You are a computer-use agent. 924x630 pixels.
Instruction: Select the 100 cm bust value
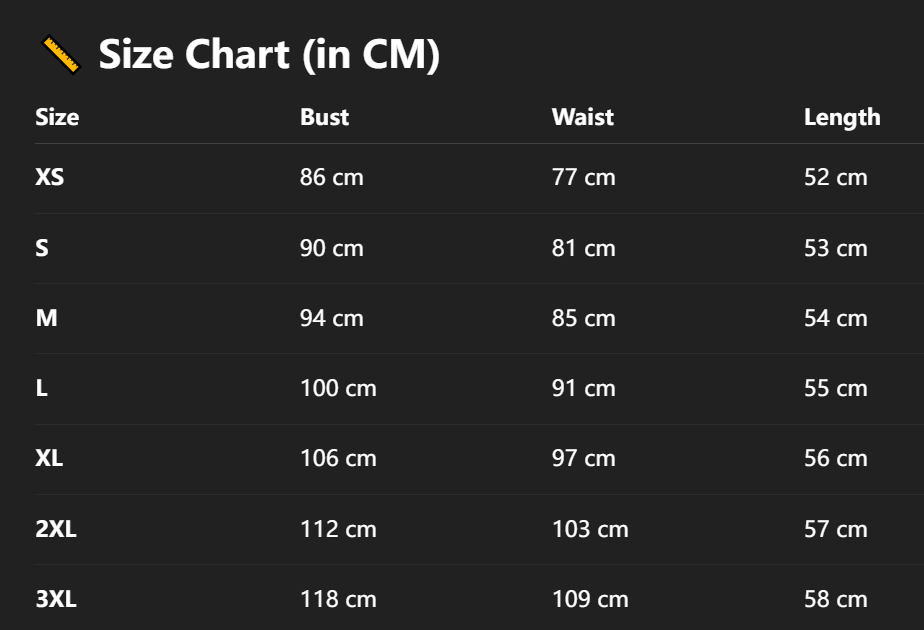338,388
